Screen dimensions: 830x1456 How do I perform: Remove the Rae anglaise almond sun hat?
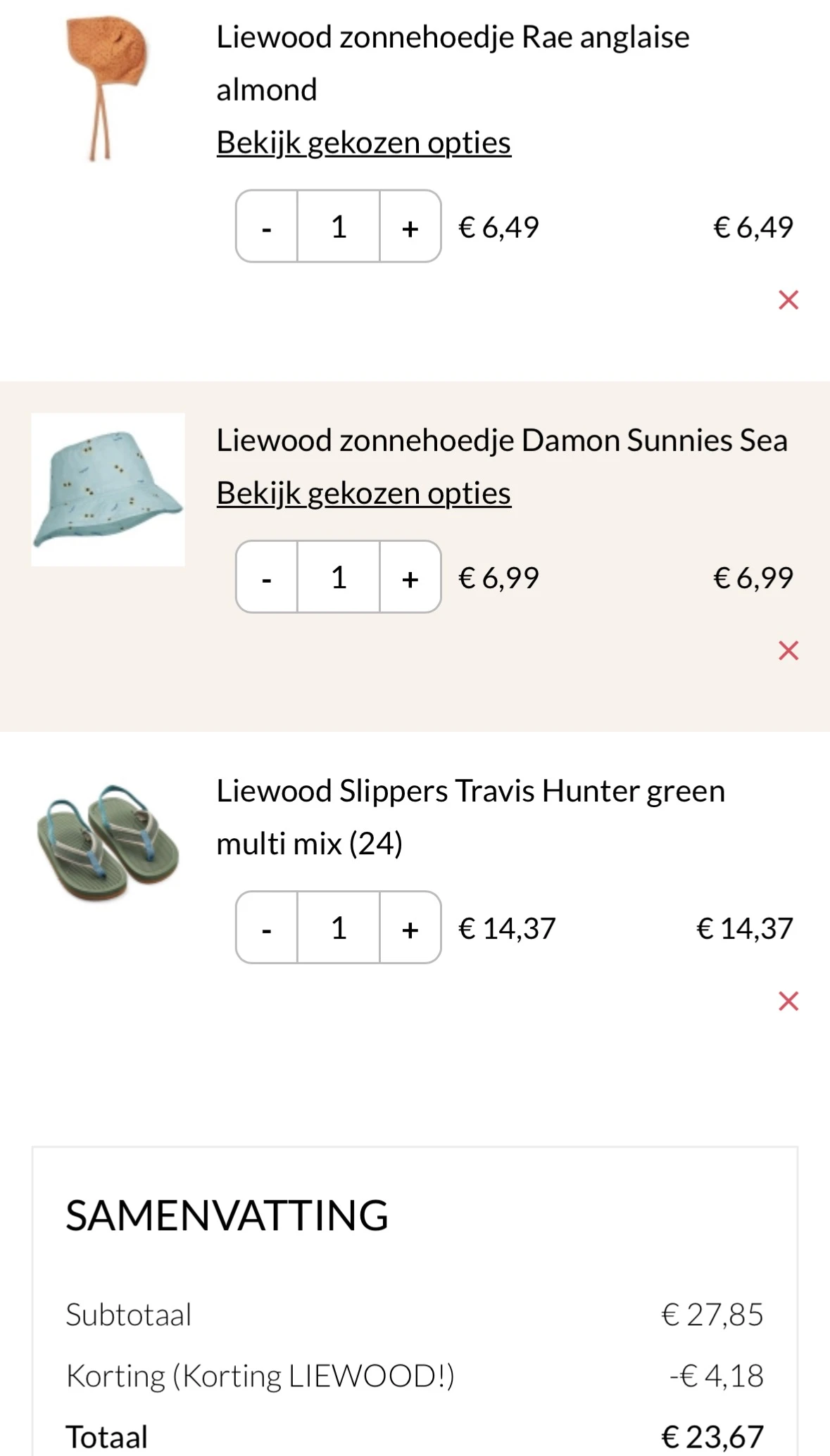click(x=788, y=300)
